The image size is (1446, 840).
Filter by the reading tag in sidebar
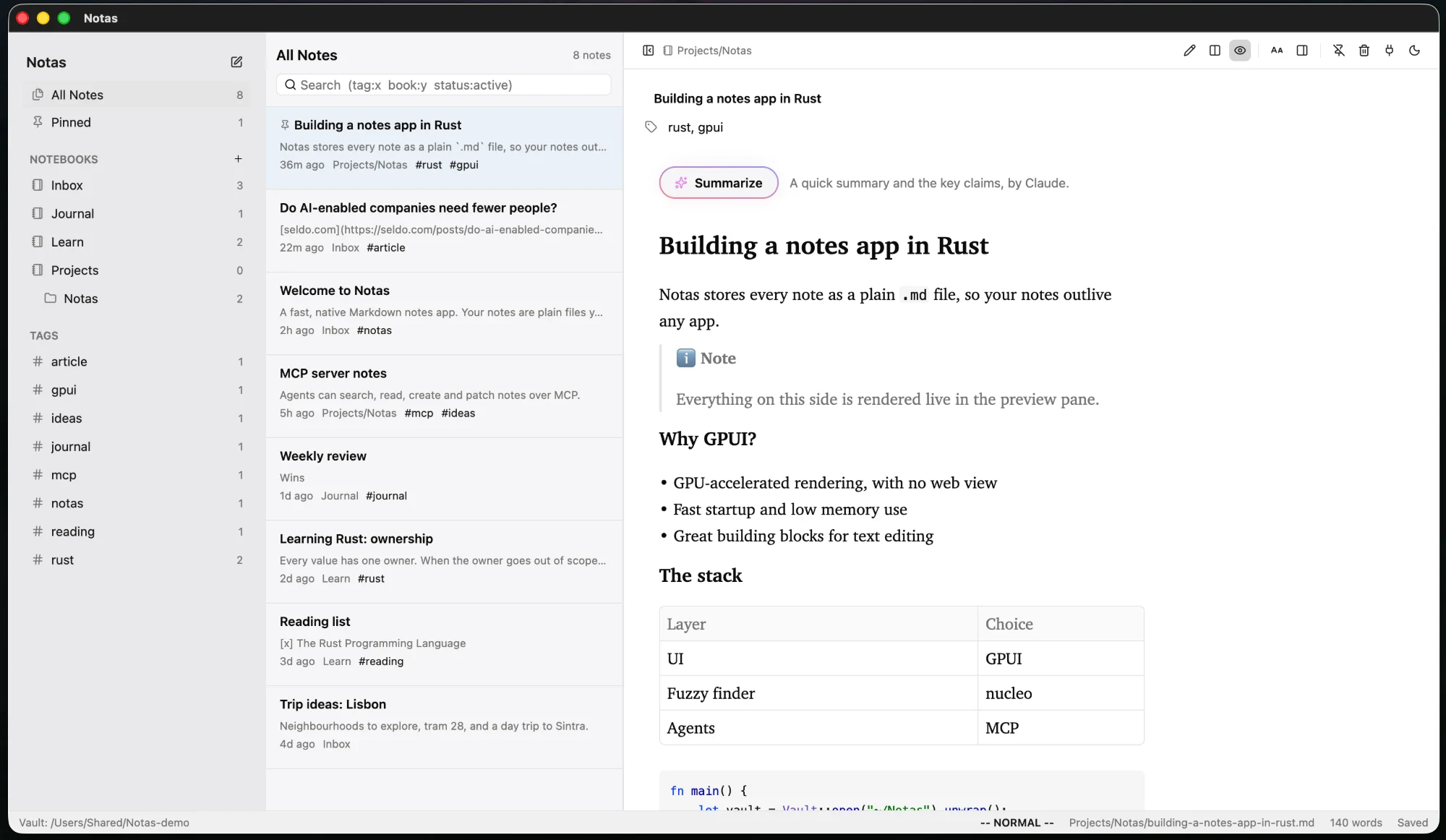point(137,531)
